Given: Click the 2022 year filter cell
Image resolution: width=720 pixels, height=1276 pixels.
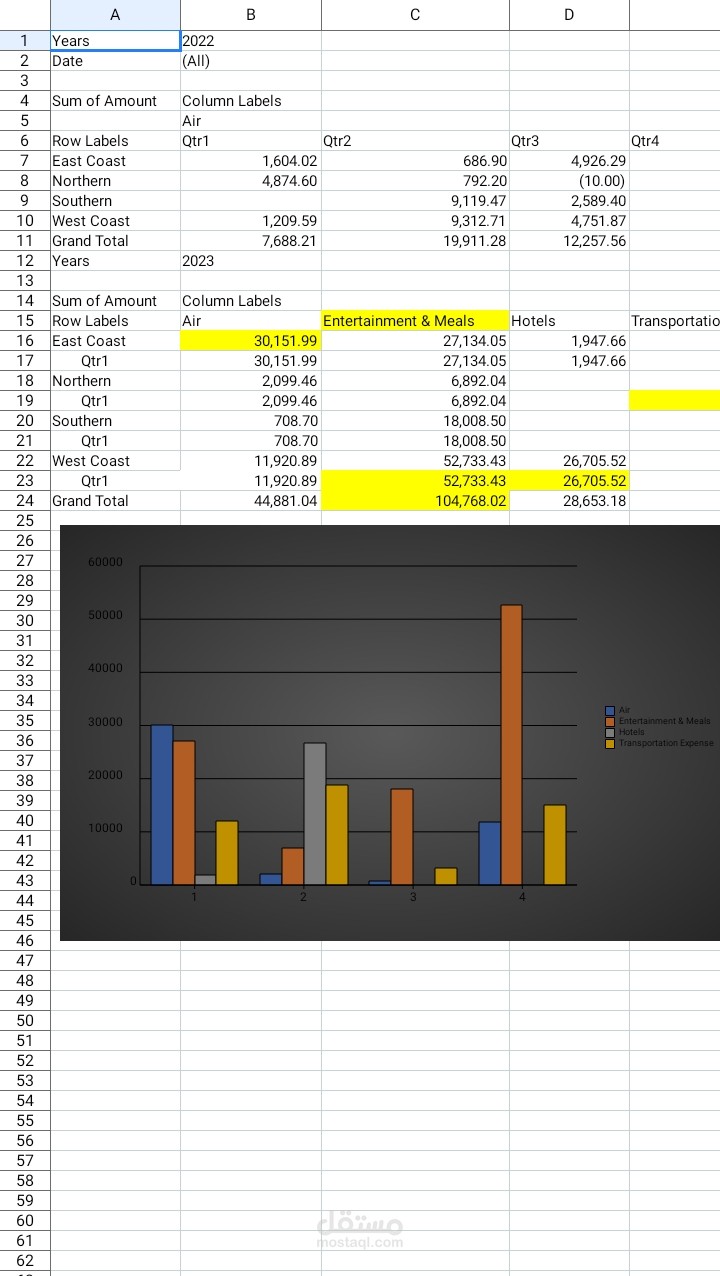Looking at the screenshot, I should (x=251, y=41).
